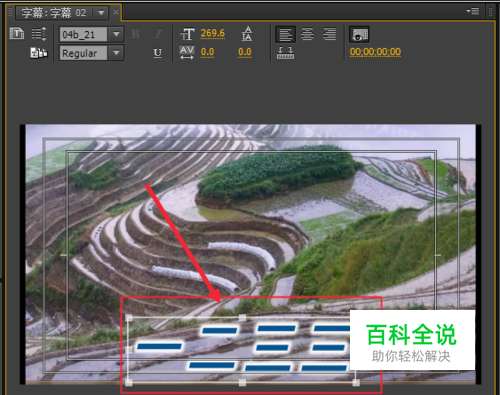Click the font size TT icon

coord(187,34)
